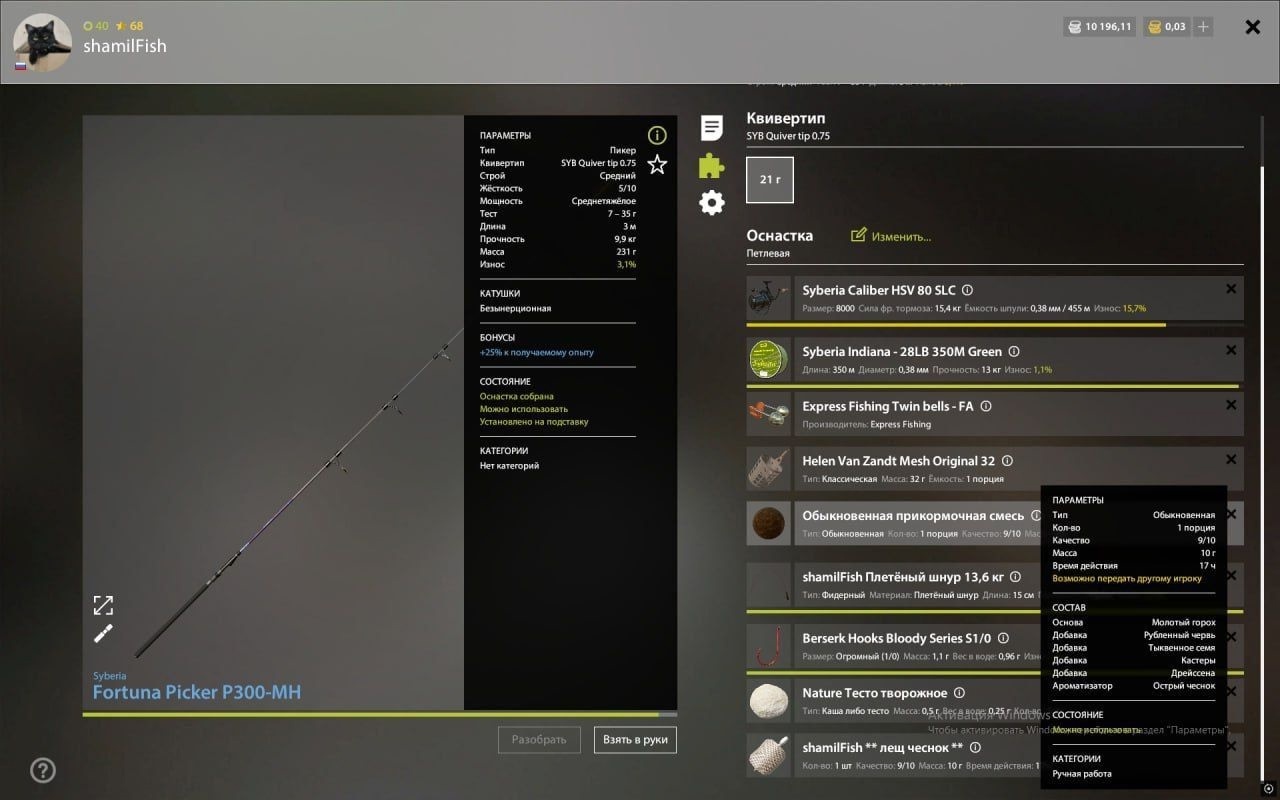Click the small round icon at bottom-right corner

pyautogui.click(x=1268, y=788)
